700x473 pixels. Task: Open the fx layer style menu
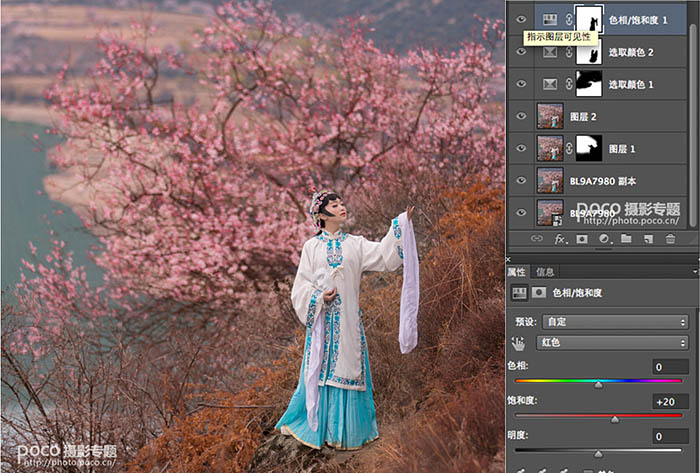coord(561,239)
